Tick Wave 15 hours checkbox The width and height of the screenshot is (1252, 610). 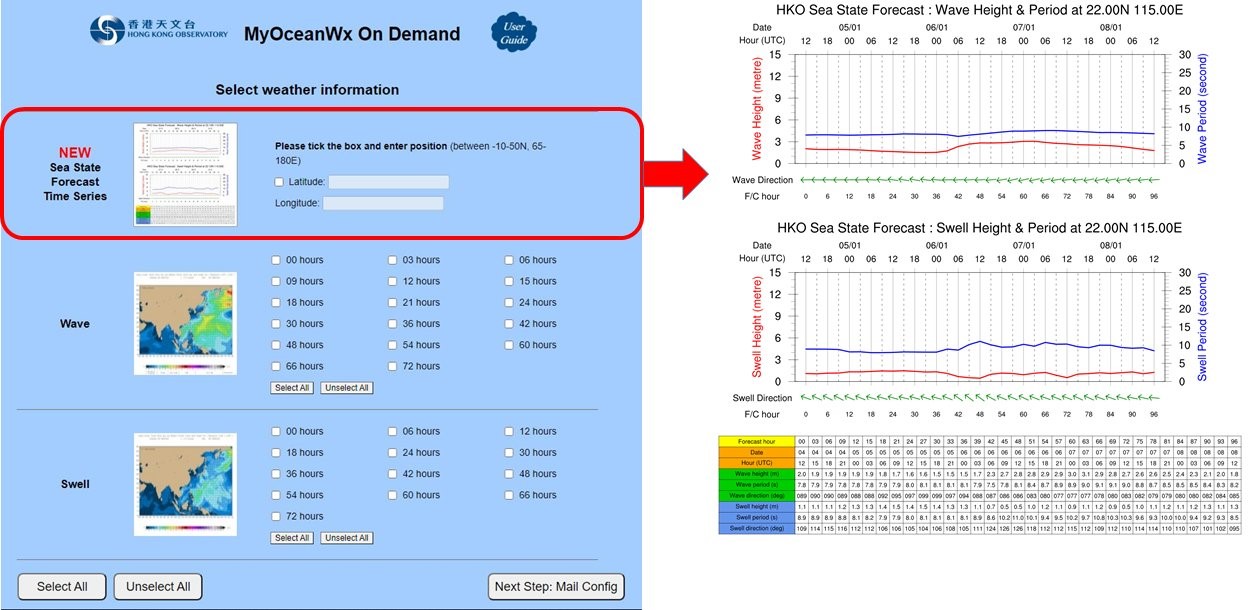click(x=510, y=281)
